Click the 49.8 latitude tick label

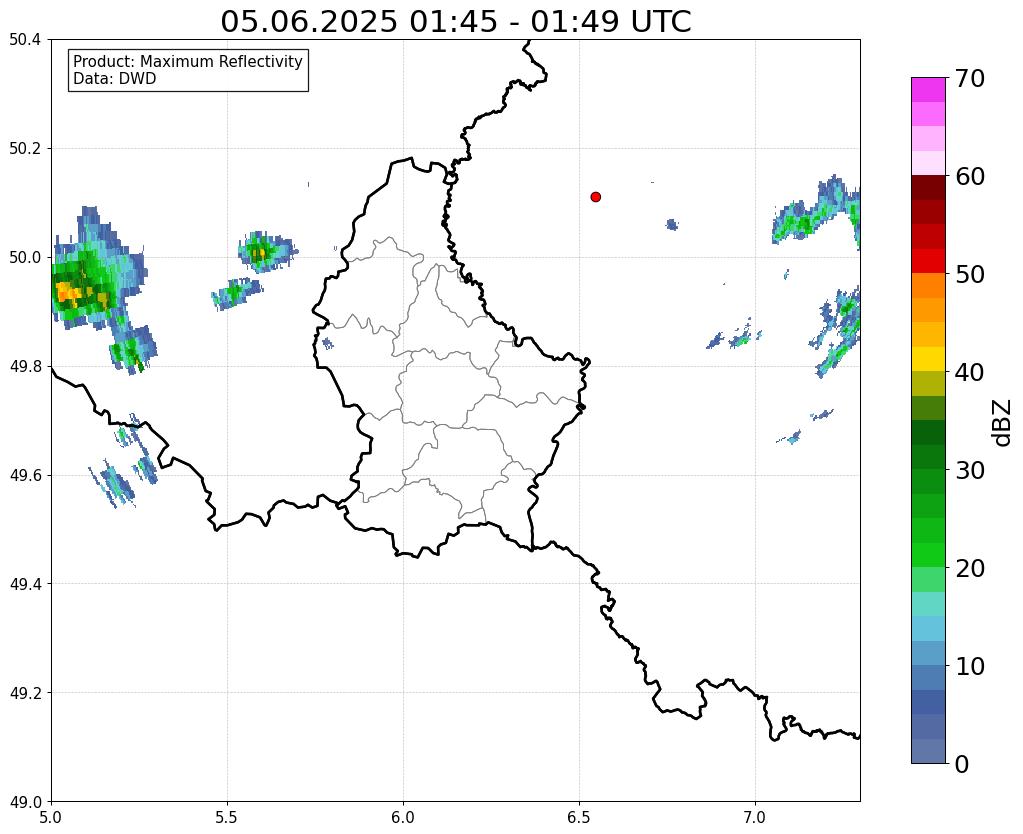(x=25, y=367)
